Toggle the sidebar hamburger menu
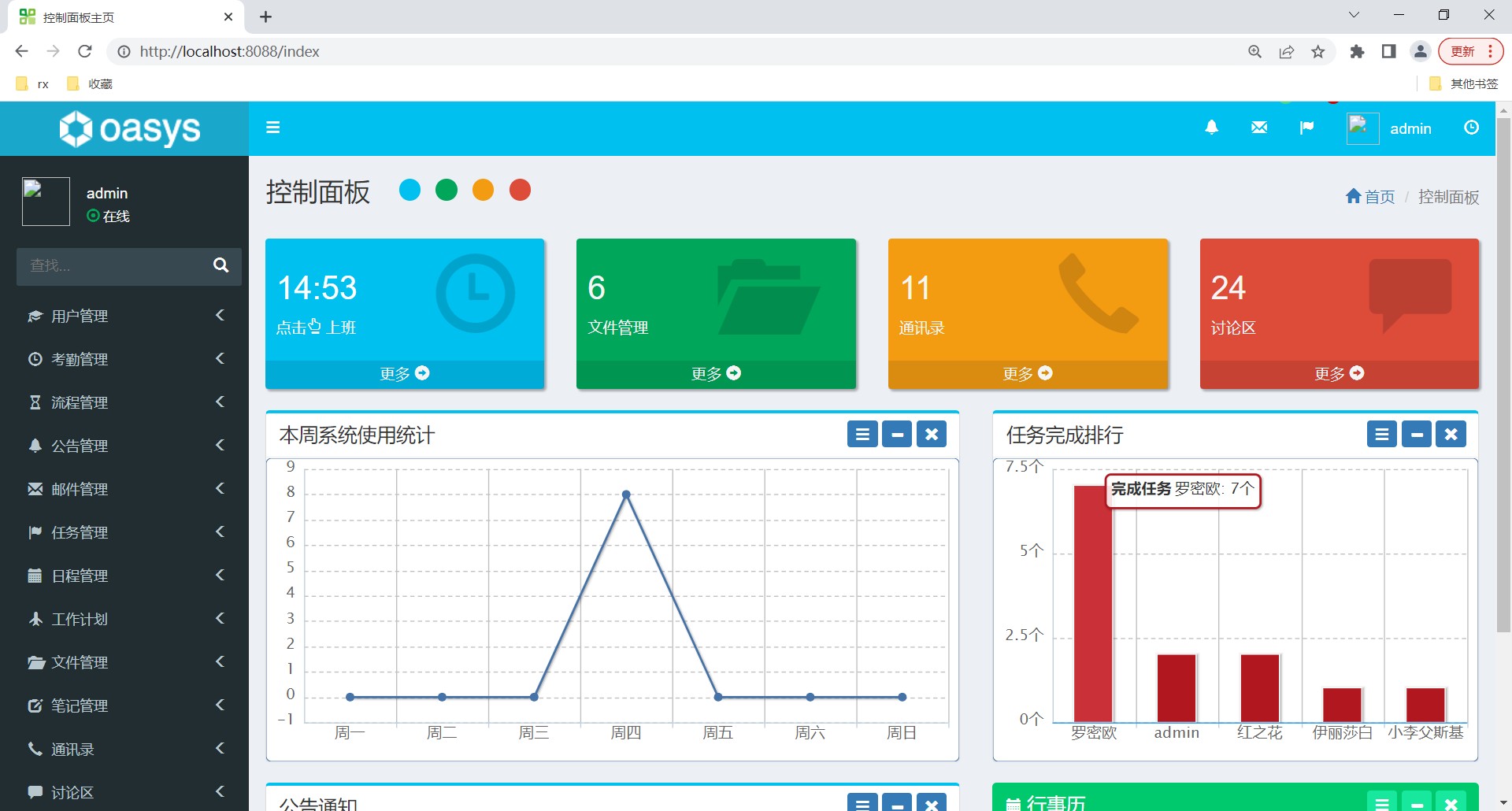Viewport: 1512px width, 811px height. click(x=273, y=128)
